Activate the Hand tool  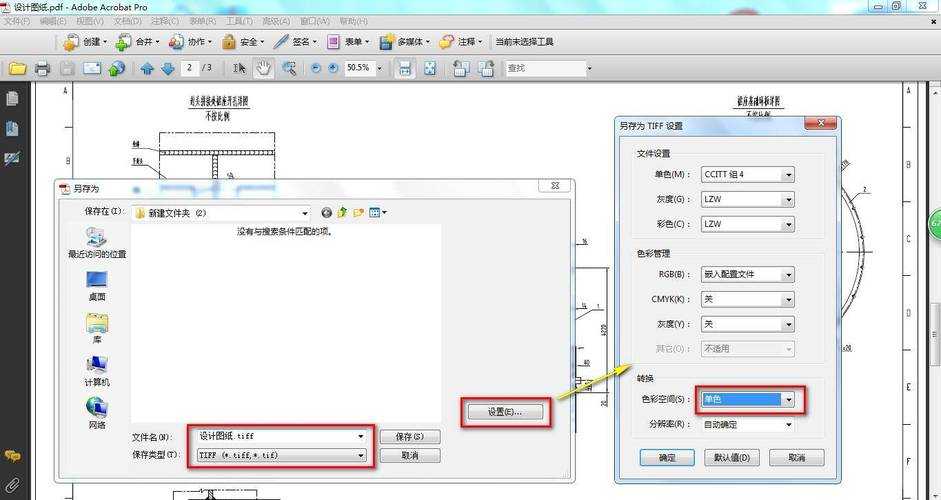[263, 68]
